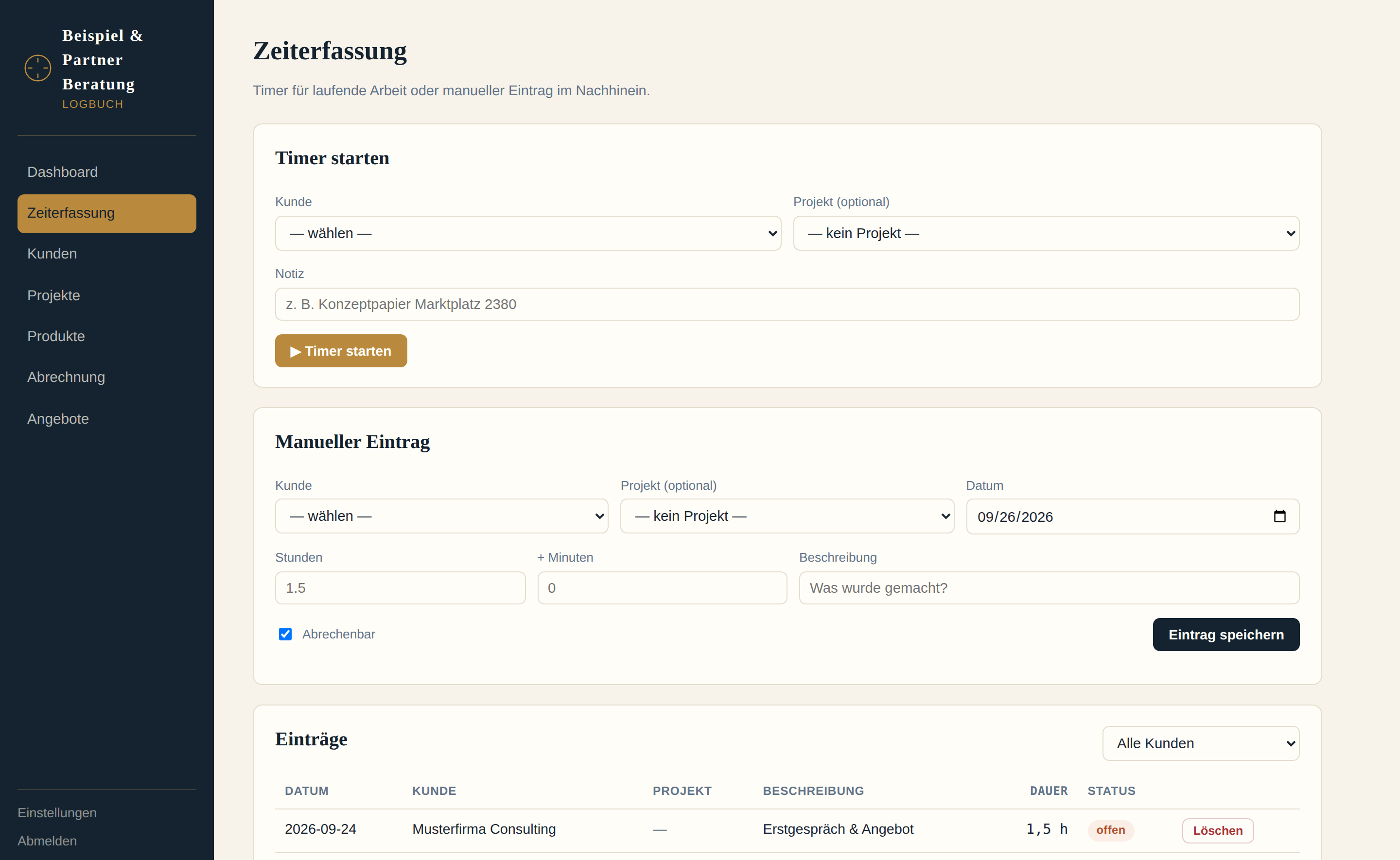Focus the Notiz input field

pos(787,304)
